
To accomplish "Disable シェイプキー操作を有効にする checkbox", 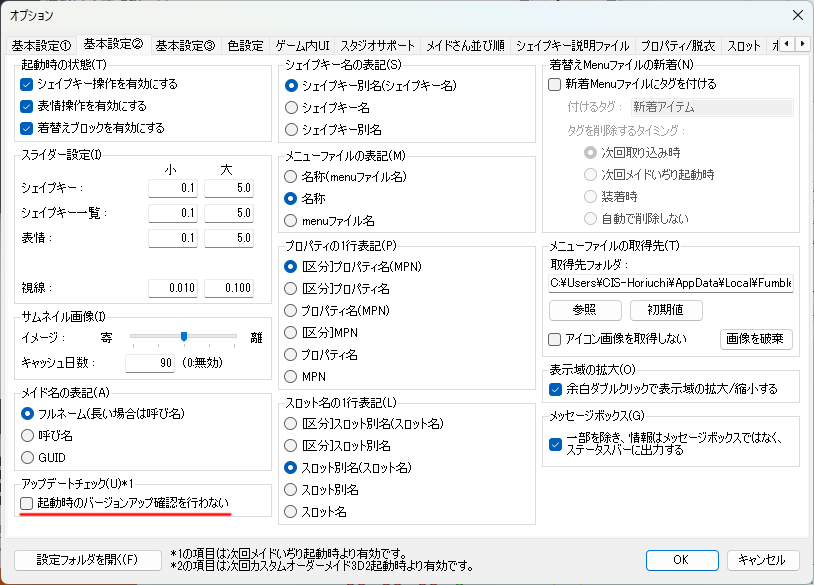I will point(27,84).
